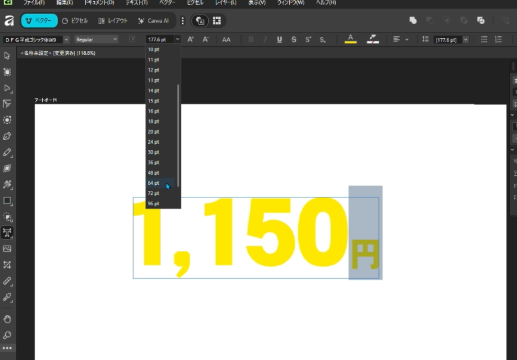Open the テキスト menu
The image size is (517, 360).
[137, 3]
